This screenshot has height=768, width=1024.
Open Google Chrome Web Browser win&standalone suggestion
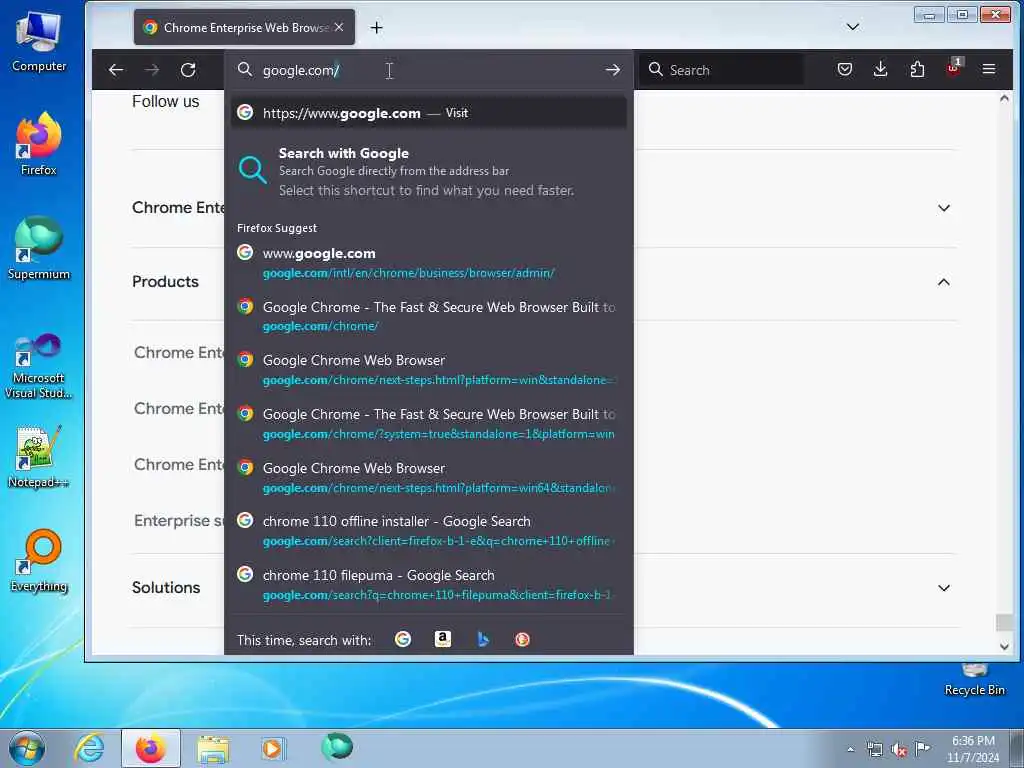tap(428, 370)
